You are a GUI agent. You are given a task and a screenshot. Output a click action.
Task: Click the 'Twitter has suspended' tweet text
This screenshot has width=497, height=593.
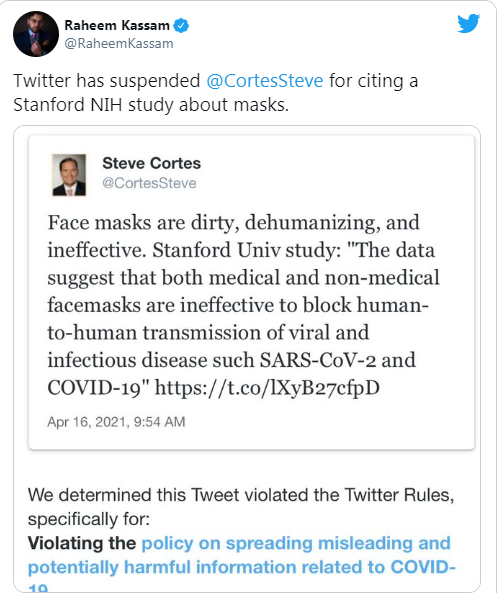click(216, 93)
